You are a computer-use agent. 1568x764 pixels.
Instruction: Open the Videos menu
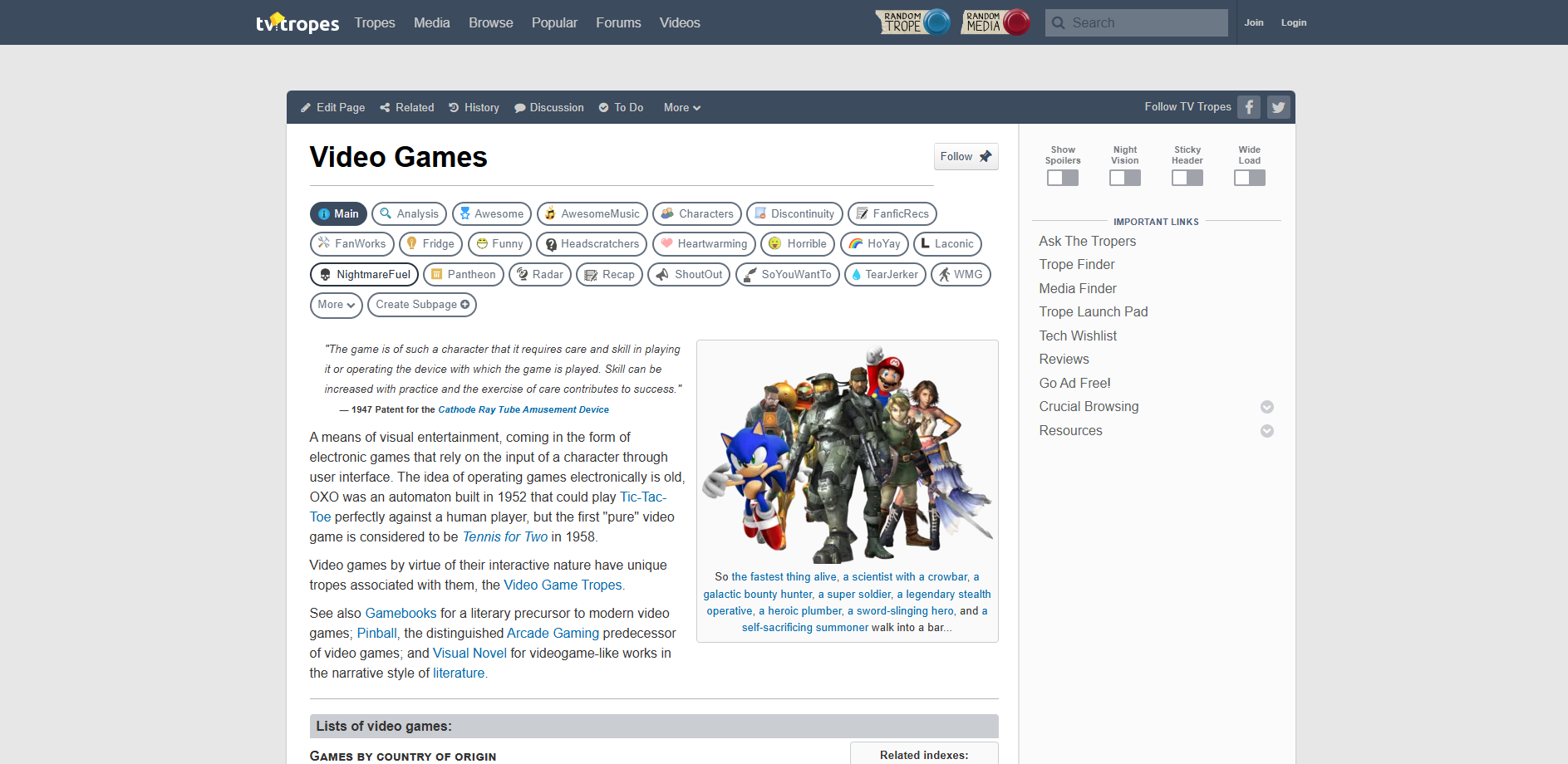coord(680,22)
